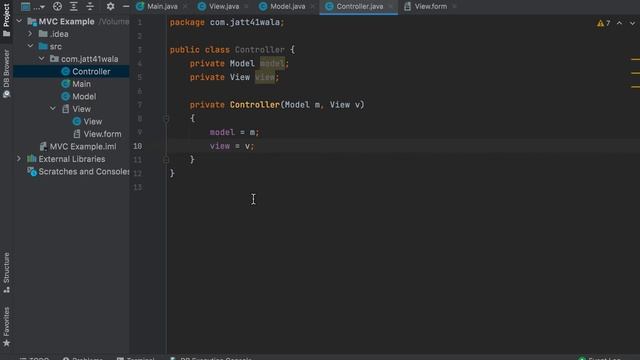This screenshot has width=640, height=360.
Task: Click first warning stripe on right gutter
Action: (x=635, y=60)
